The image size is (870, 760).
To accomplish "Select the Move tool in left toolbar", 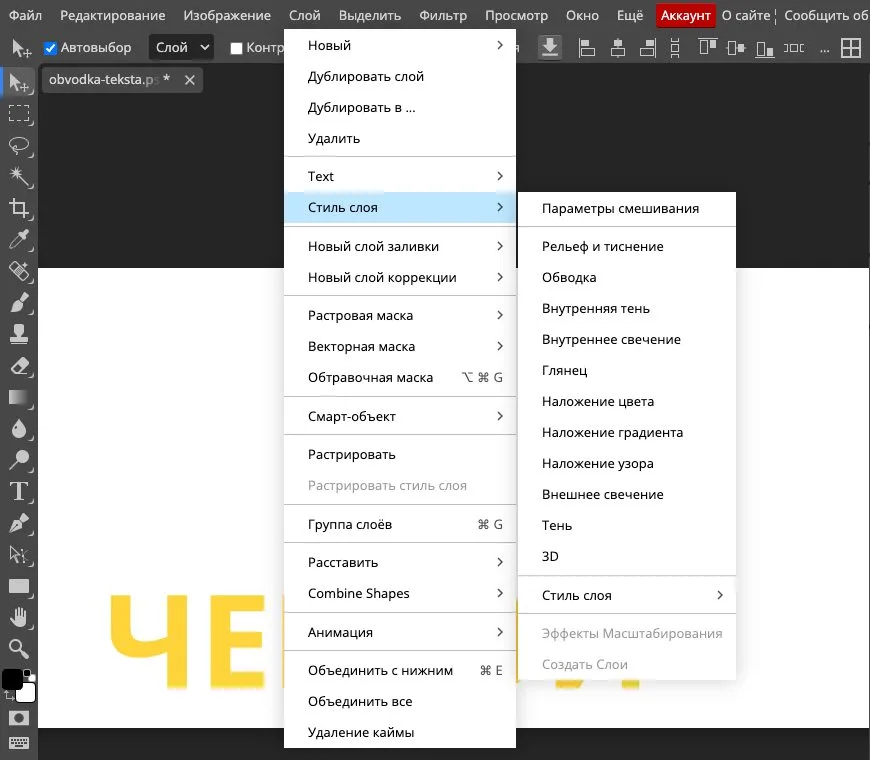I will point(19,83).
